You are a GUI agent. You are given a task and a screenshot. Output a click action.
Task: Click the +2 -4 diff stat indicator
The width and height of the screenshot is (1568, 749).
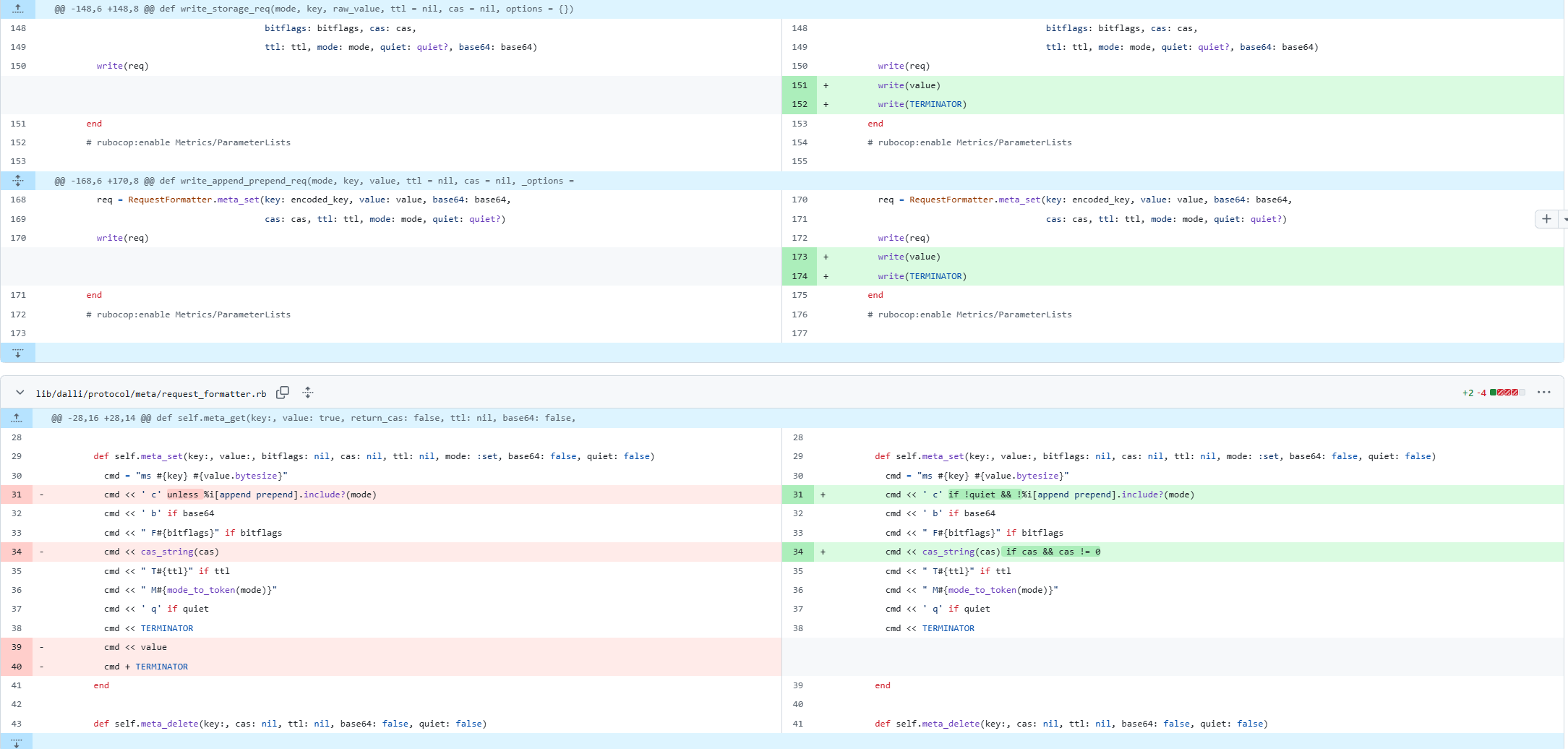[x=1494, y=393]
